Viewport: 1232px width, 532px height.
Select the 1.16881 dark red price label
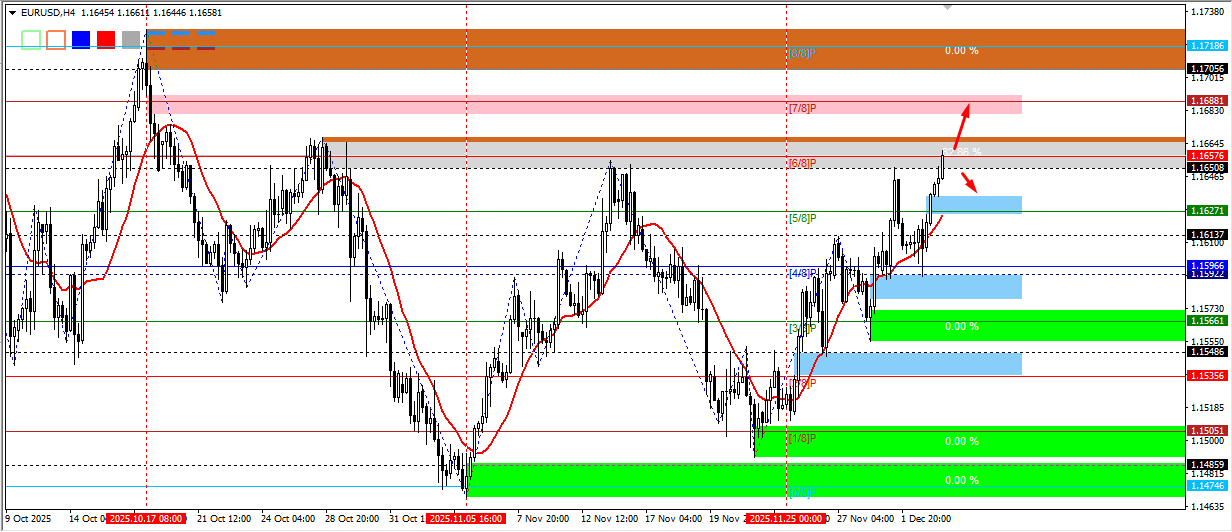tap(1207, 101)
